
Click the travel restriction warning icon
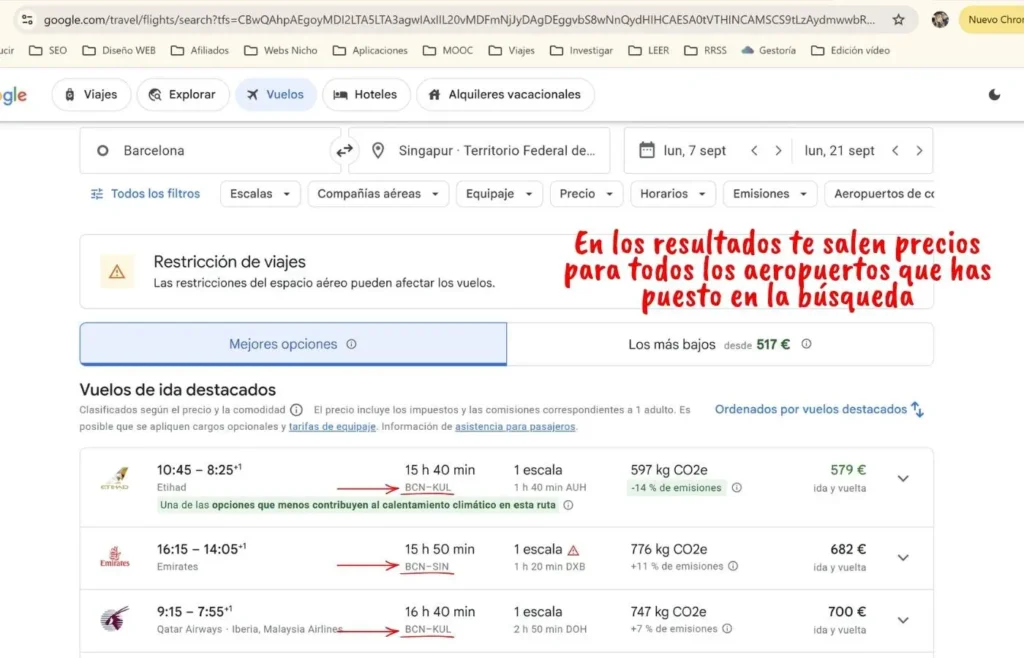[x=117, y=272]
